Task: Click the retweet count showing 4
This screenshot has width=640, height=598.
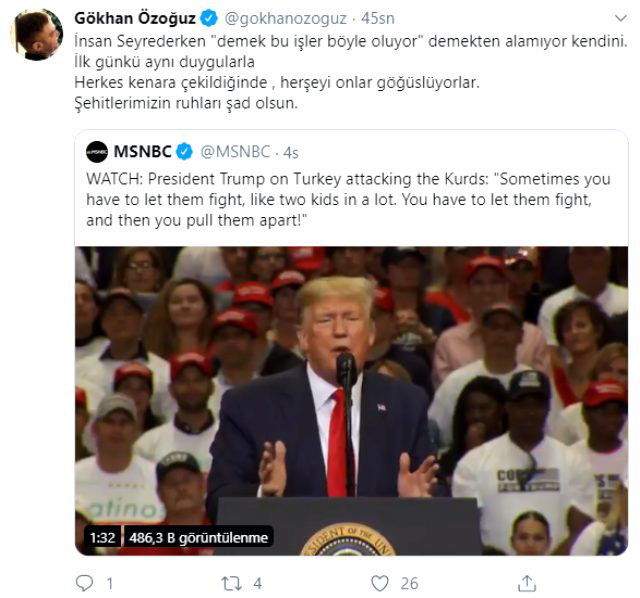Action: tap(257, 583)
